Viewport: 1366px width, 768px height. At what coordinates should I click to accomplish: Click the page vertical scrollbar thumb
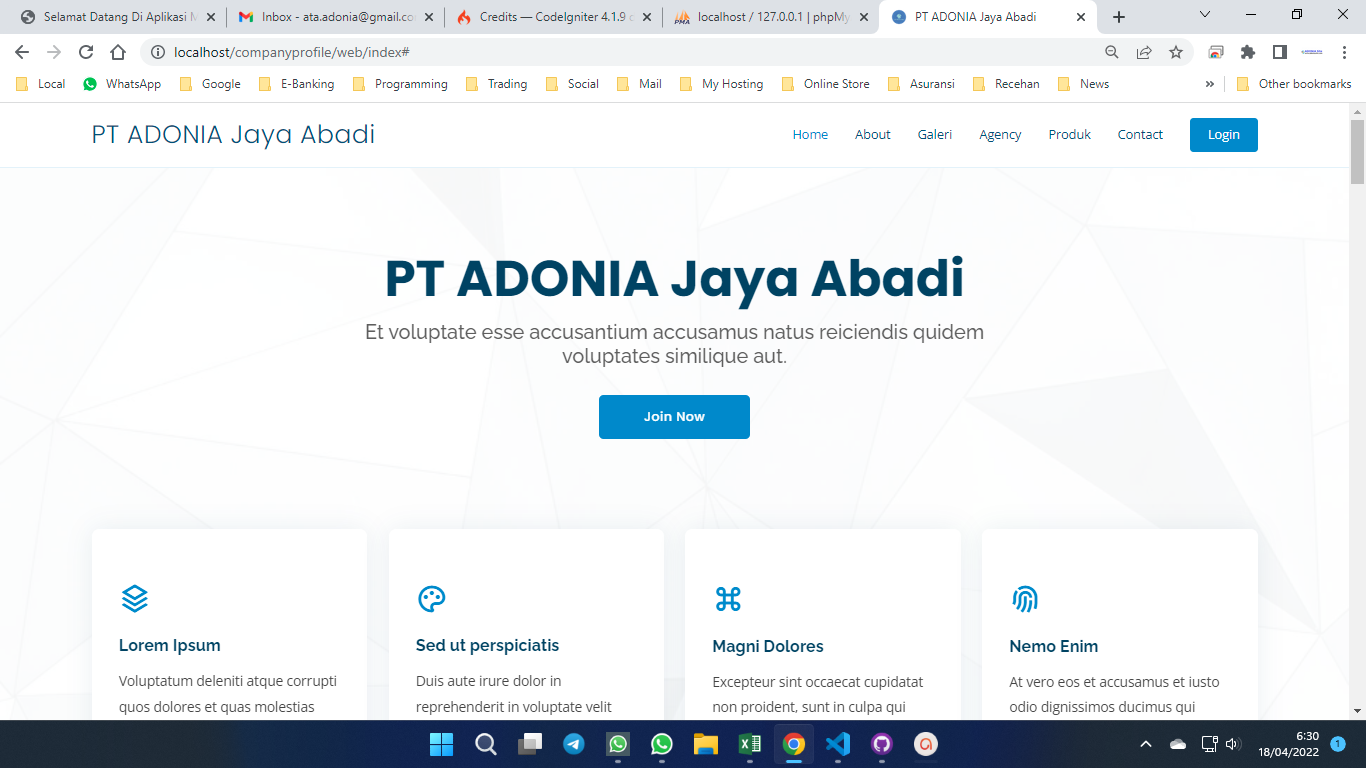pos(1357,151)
